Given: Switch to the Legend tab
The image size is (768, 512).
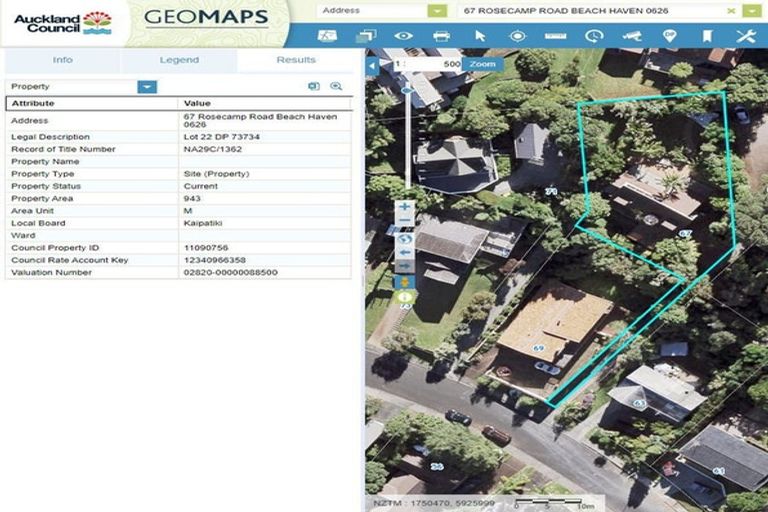Looking at the screenshot, I should (179, 60).
